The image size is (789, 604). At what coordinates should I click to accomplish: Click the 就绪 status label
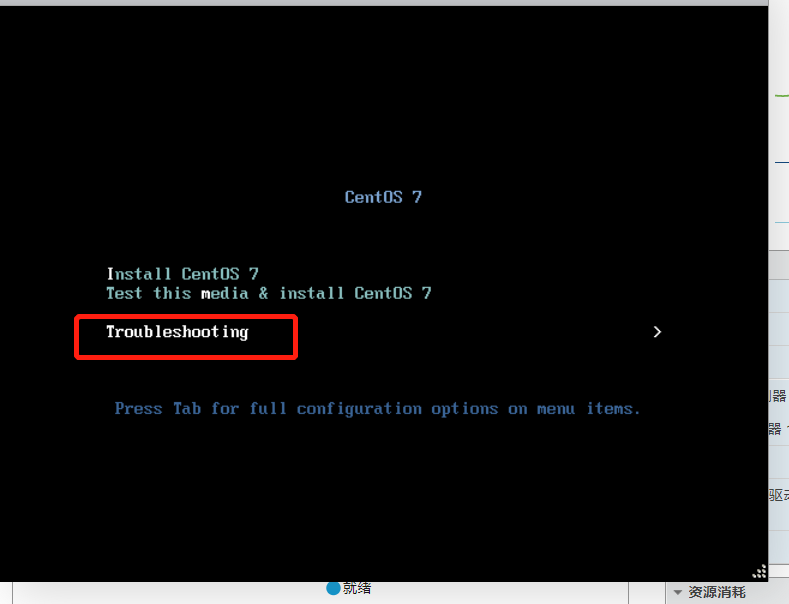357,588
